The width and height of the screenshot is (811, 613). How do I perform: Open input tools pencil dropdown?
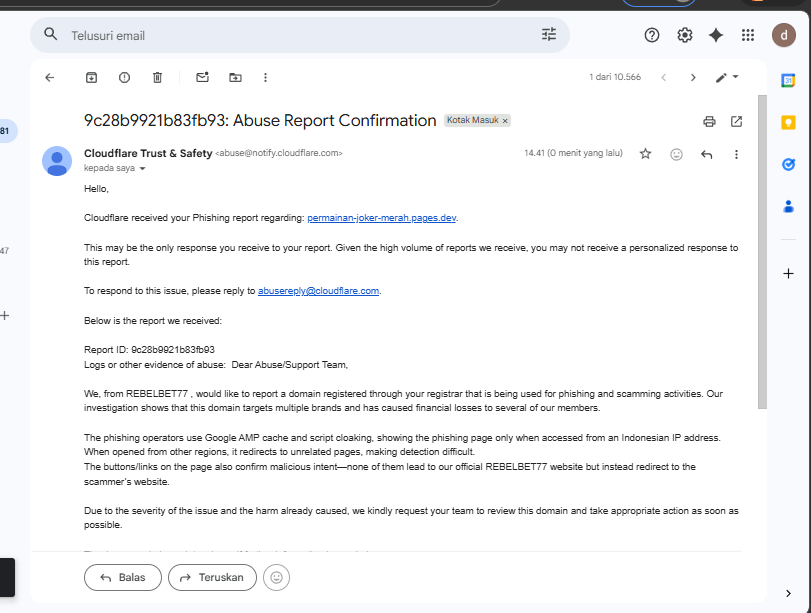tap(727, 78)
